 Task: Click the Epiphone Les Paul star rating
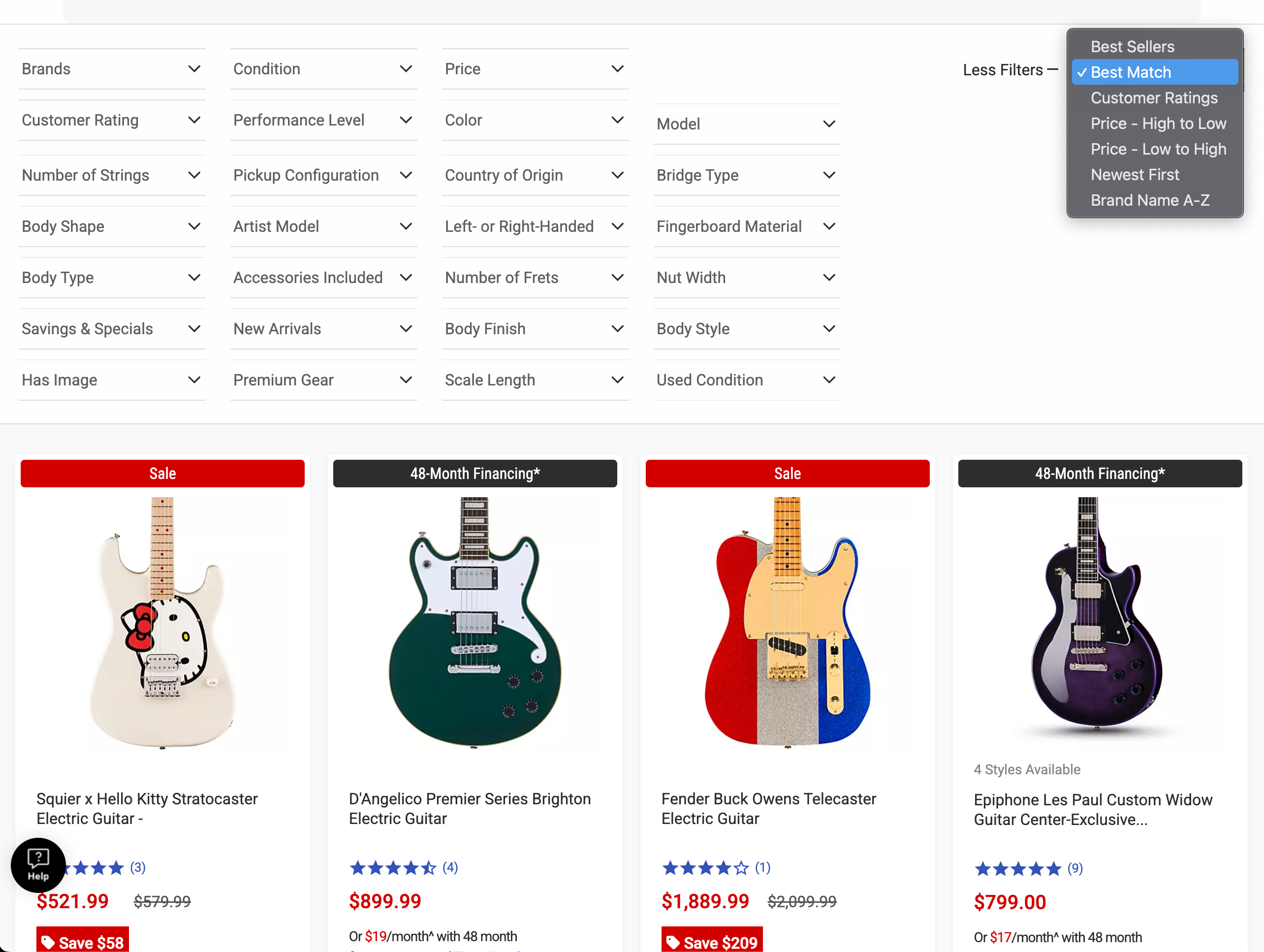1018,869
